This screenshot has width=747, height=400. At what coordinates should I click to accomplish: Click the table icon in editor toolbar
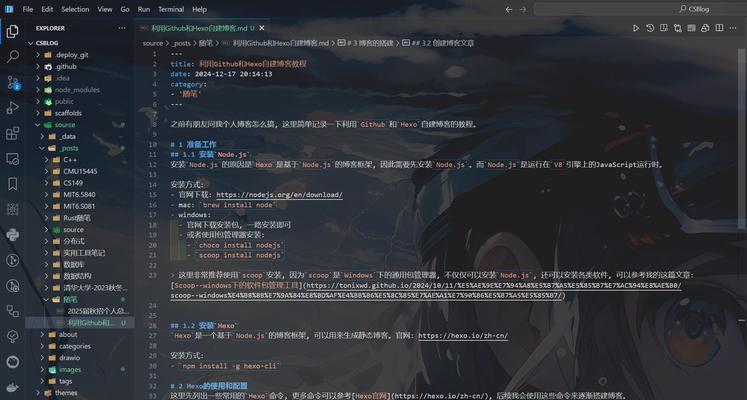(x=691, y=28)
